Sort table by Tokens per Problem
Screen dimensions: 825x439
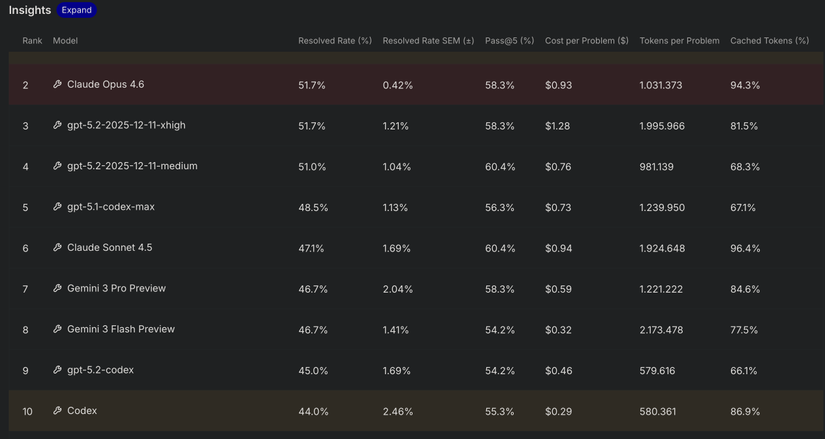coord(679,41)
